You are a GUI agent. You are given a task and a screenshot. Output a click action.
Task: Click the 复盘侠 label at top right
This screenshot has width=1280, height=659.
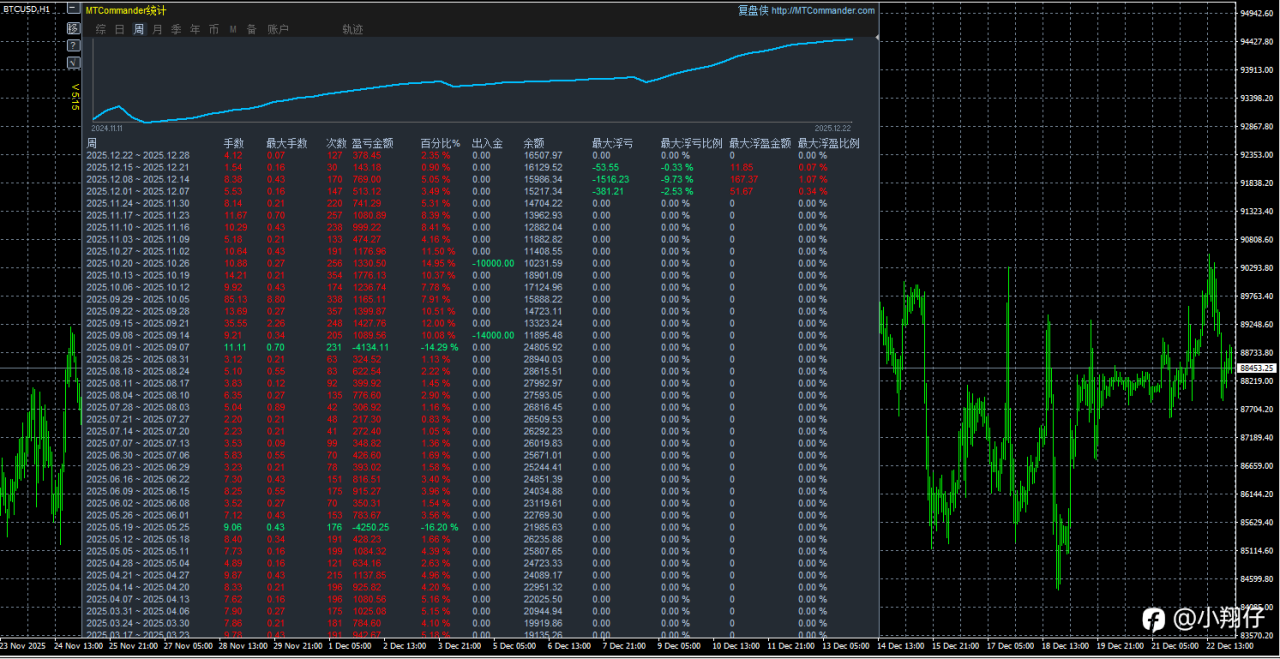(x=752, y=10)
